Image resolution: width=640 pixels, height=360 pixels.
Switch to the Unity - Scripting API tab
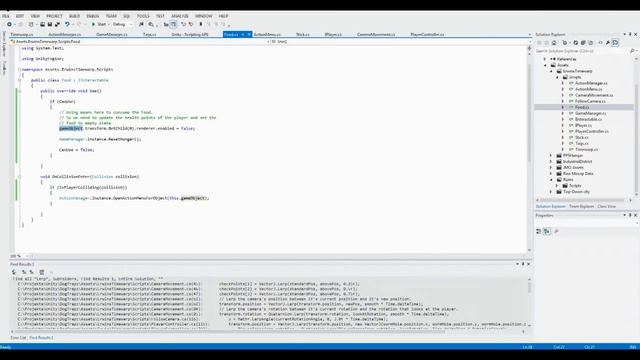[190, 35]
